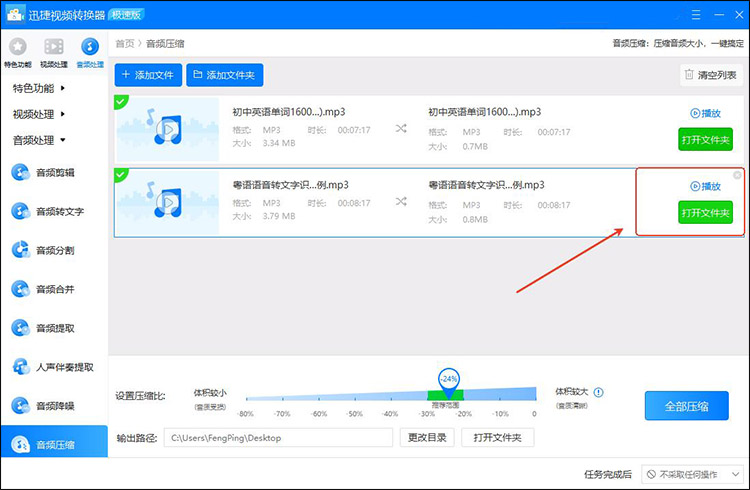Image resolution: width=750 pixels, height=490 pixels.
Task: Open the 特色功能 star icon tab
Action: coord(18,52)
